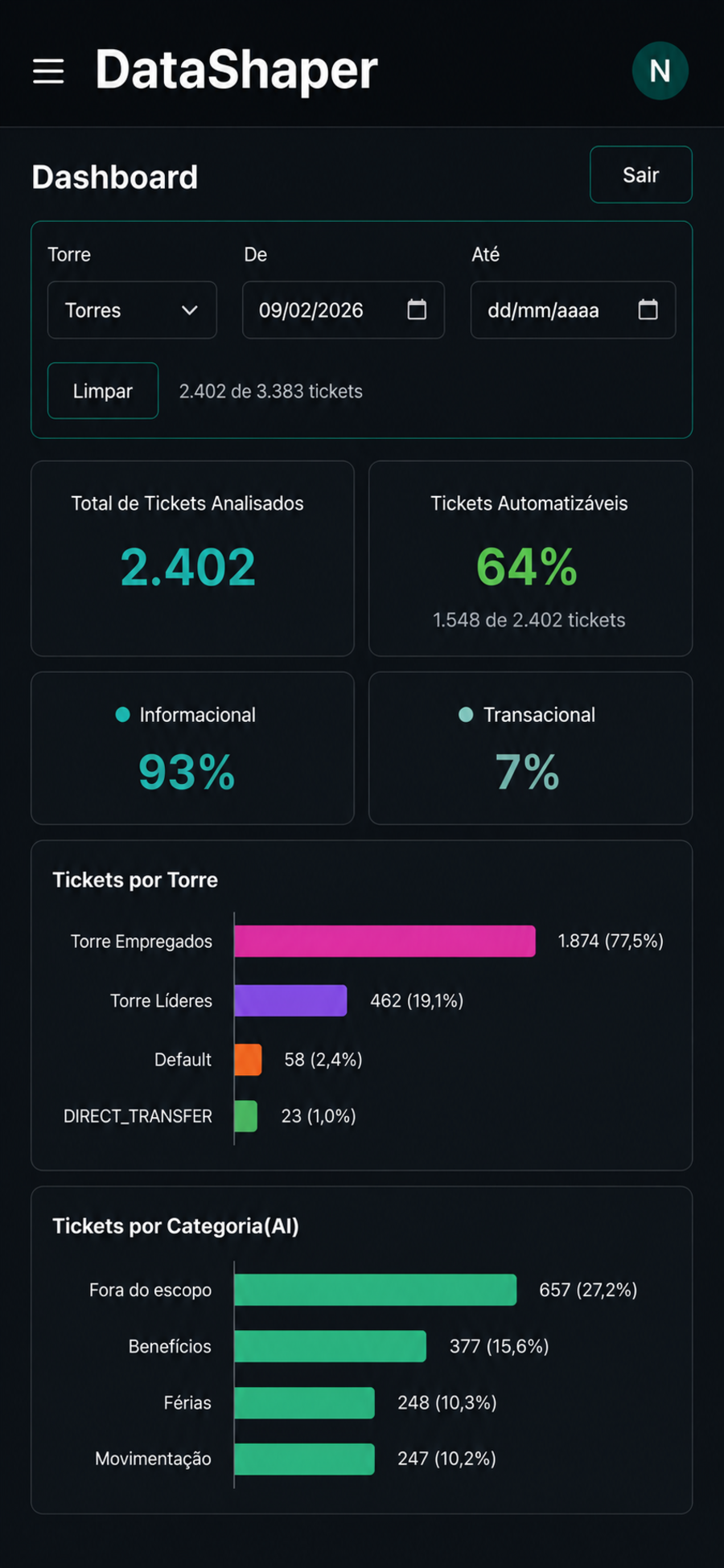Select the orange Default bar

pyautogui.click(x=248, y=1060)
